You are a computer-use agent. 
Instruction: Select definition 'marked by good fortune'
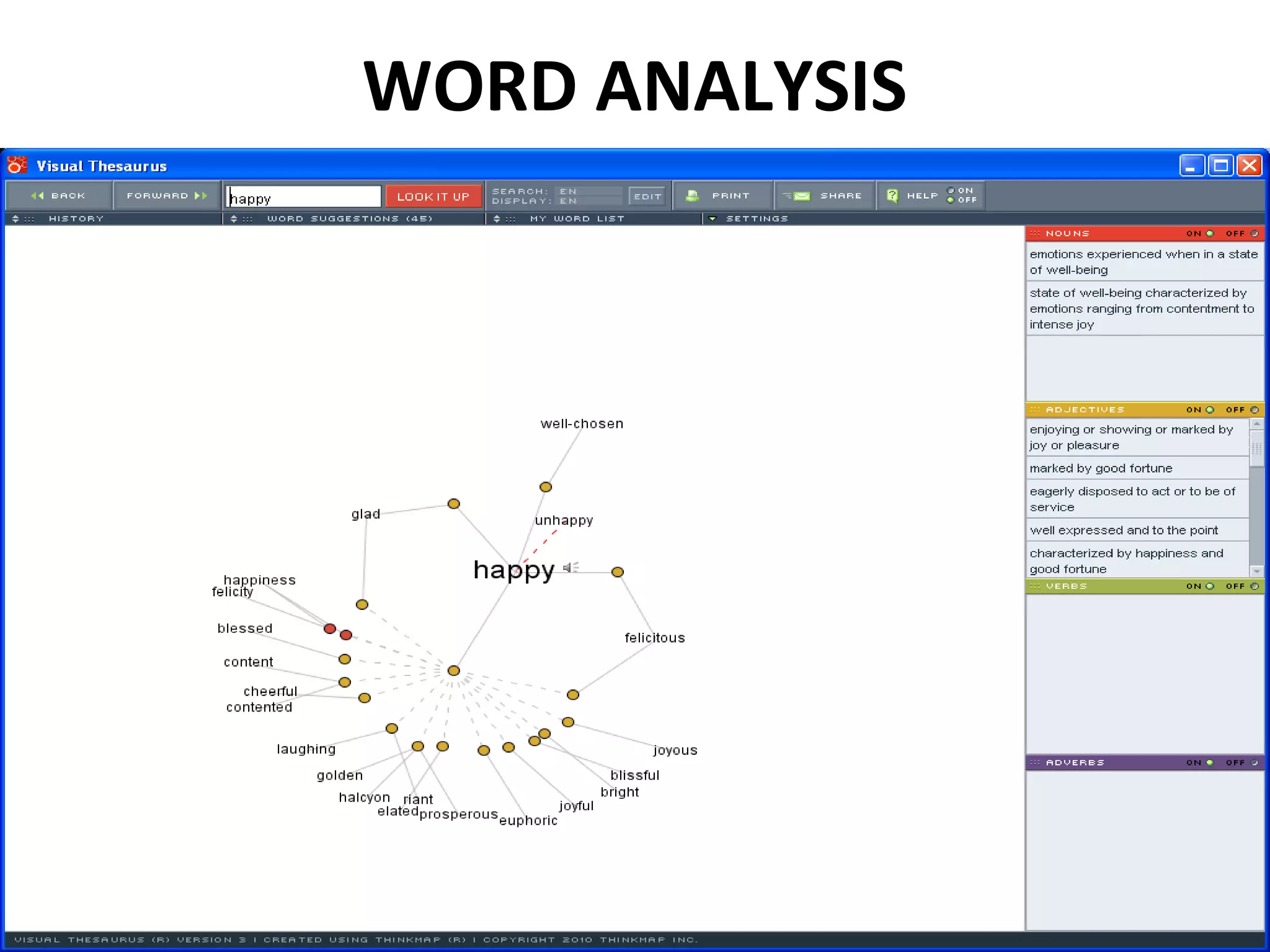[x=1137, y=469]
